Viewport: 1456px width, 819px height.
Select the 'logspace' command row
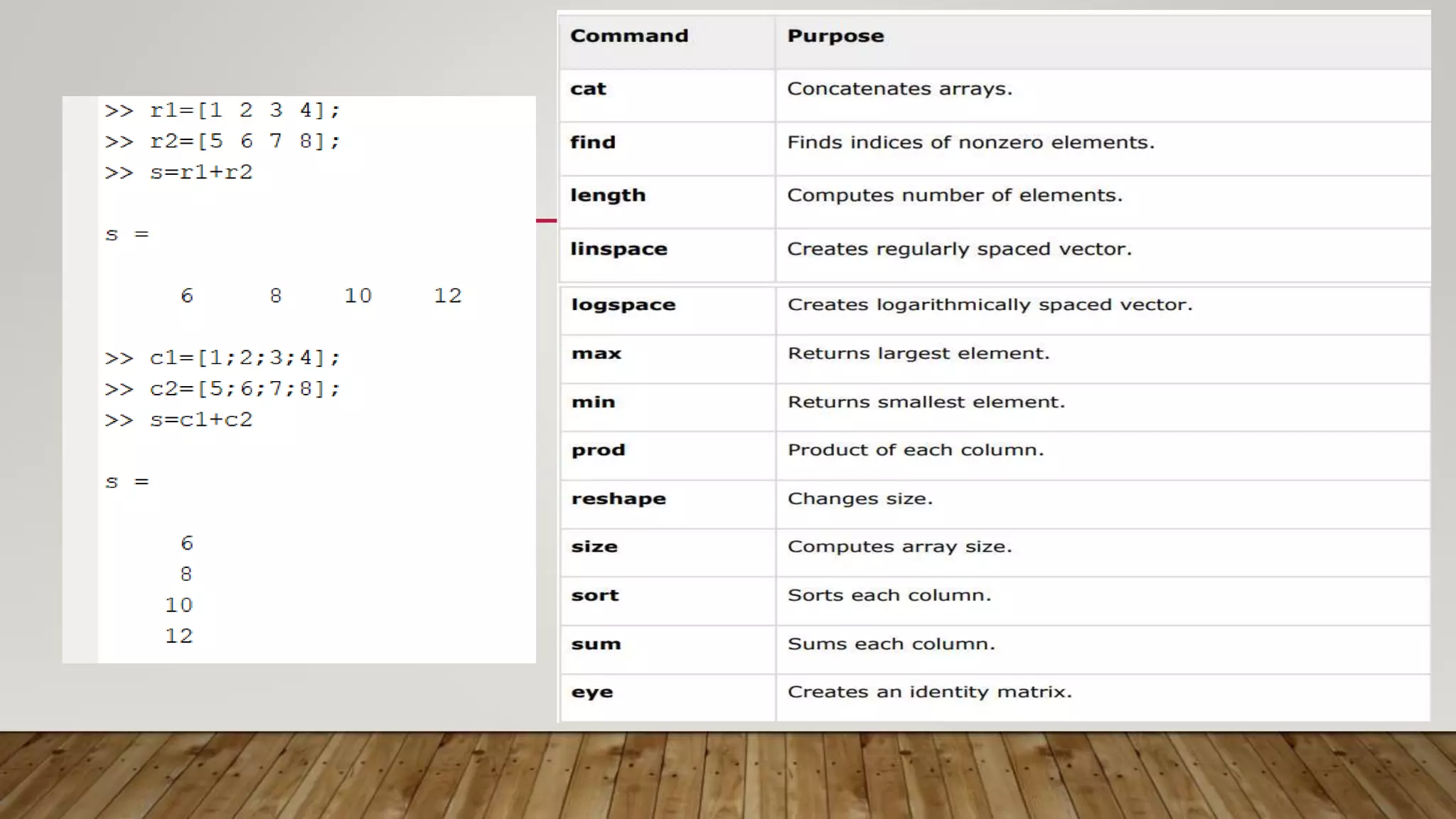[623, 305]
